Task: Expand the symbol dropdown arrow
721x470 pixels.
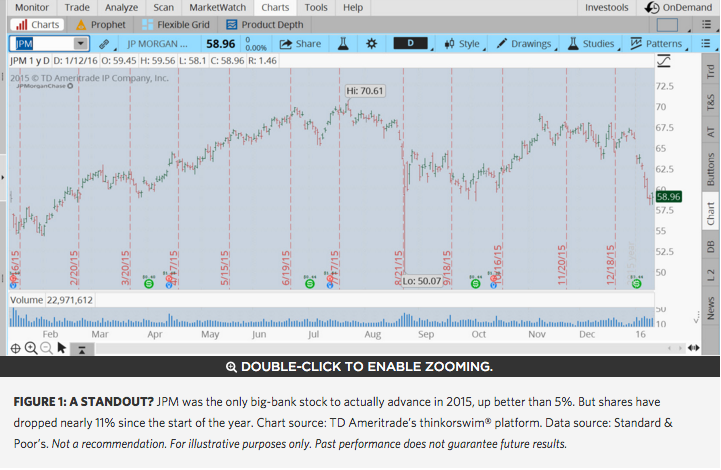Action: coord(80,44)
